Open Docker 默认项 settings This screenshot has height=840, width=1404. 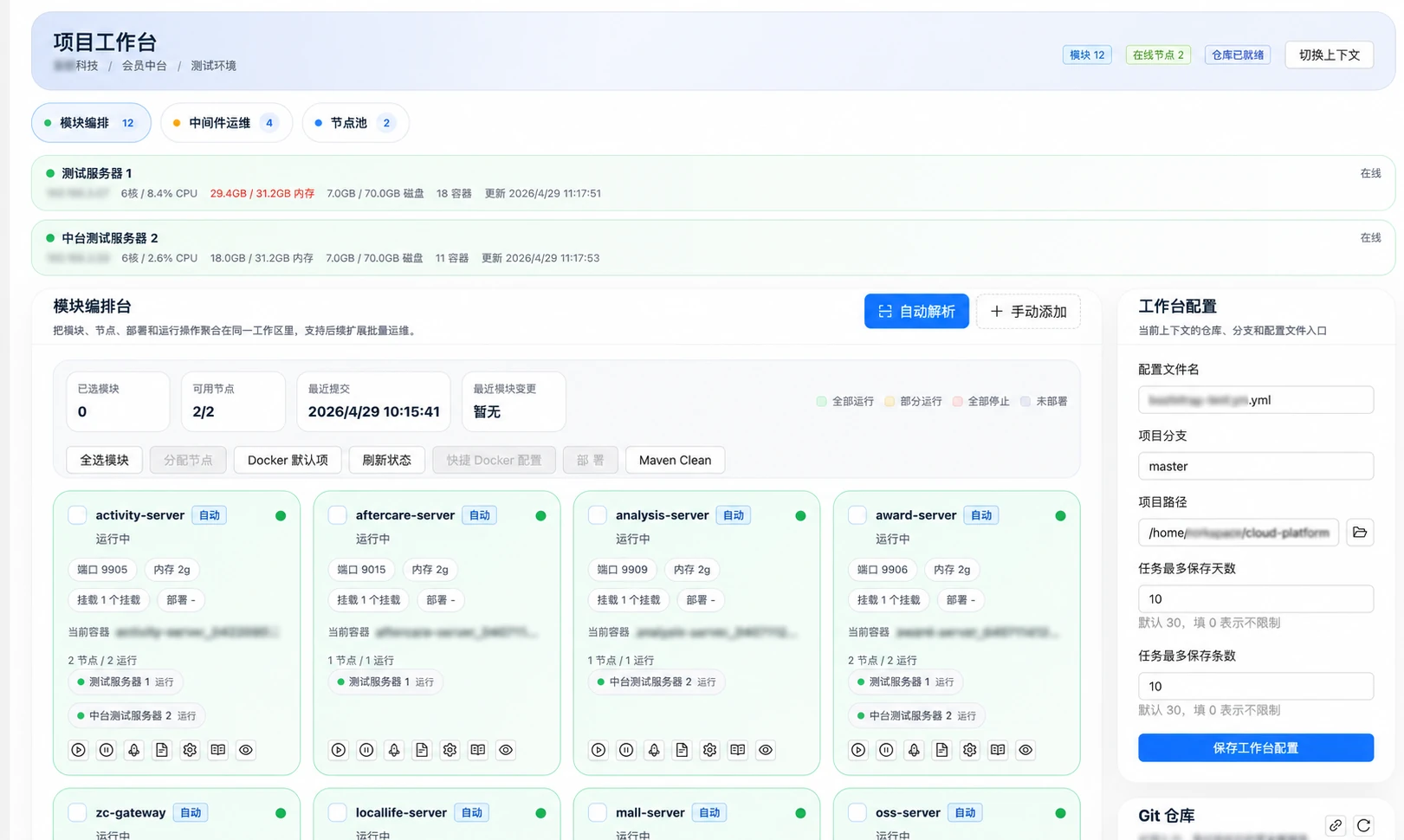point(288,461)
